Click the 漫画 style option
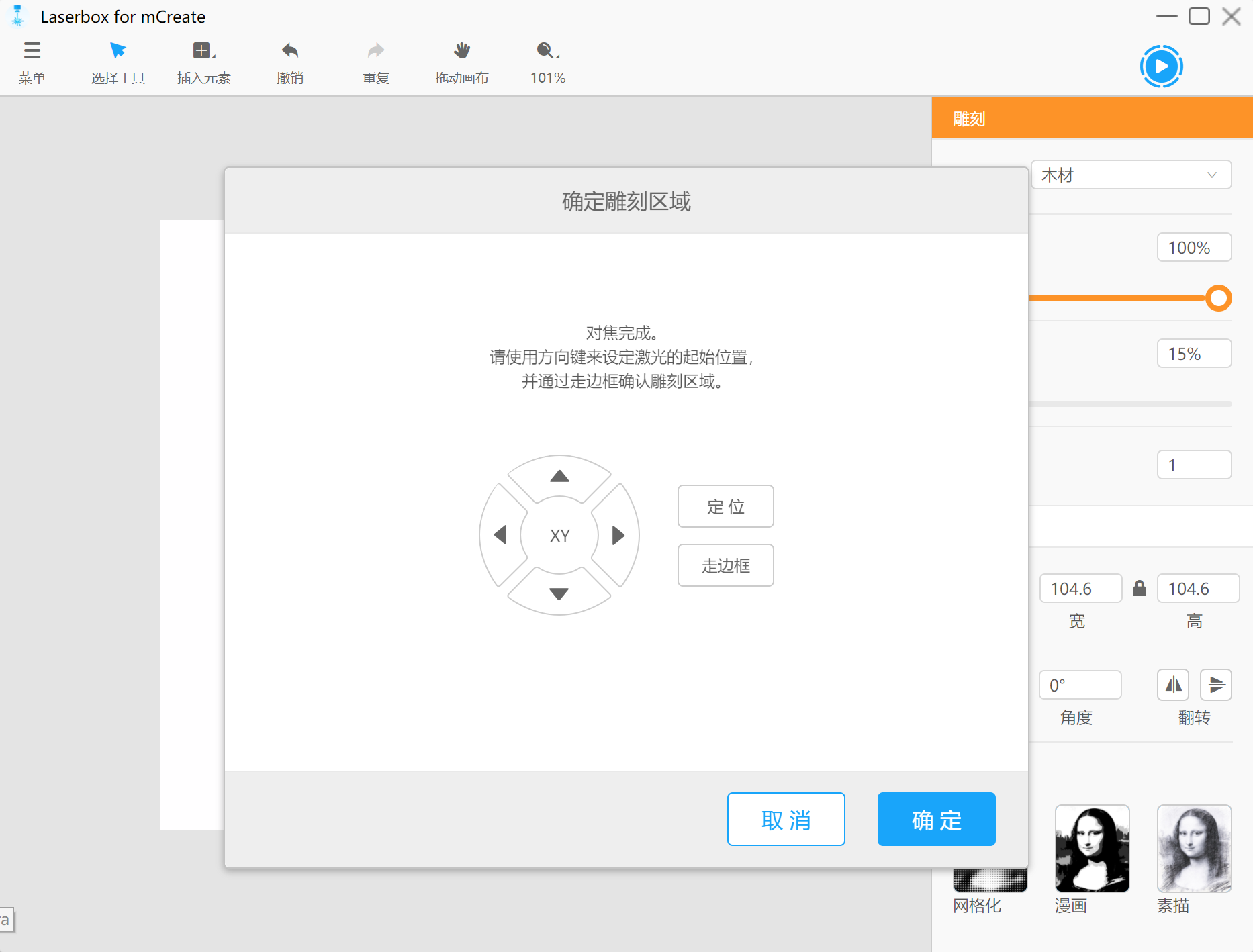 click(1092, 849)
